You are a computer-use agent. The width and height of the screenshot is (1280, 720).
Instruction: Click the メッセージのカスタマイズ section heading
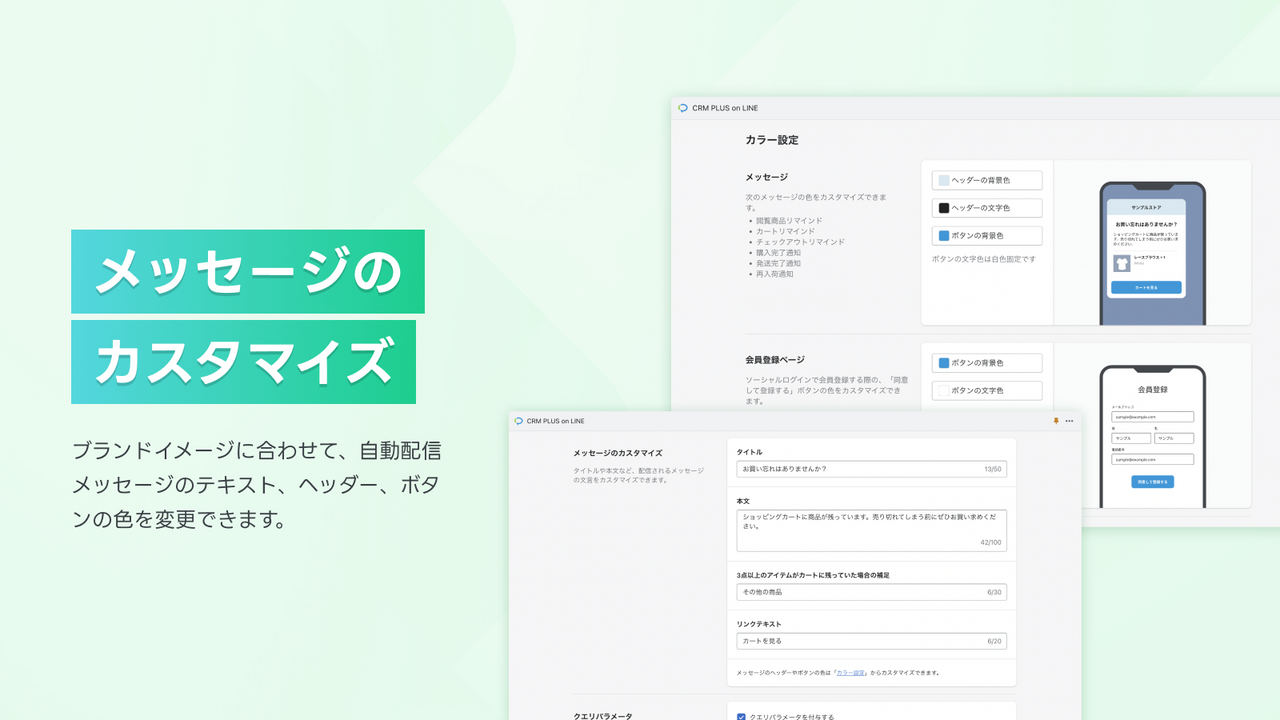point(618,453)
